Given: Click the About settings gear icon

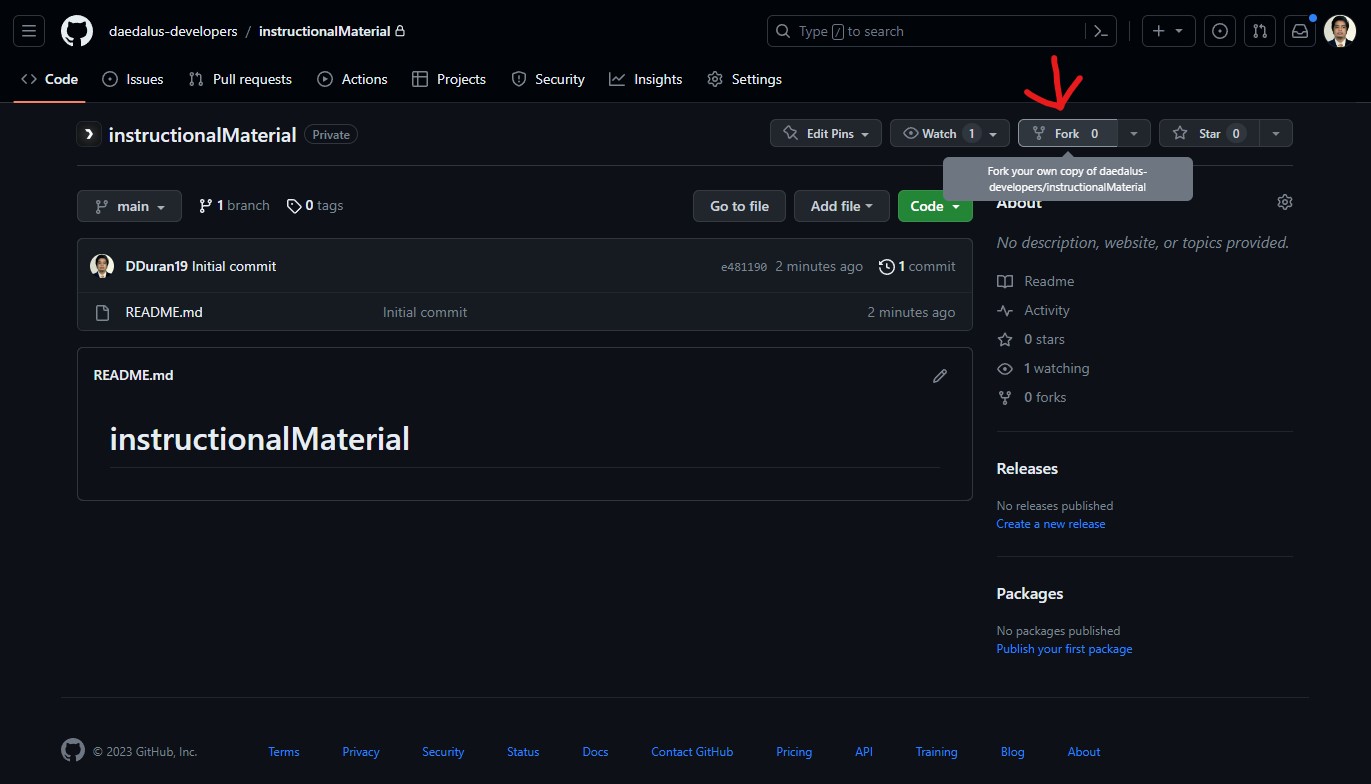Looking at the screenshot, I should (1284, 202).
